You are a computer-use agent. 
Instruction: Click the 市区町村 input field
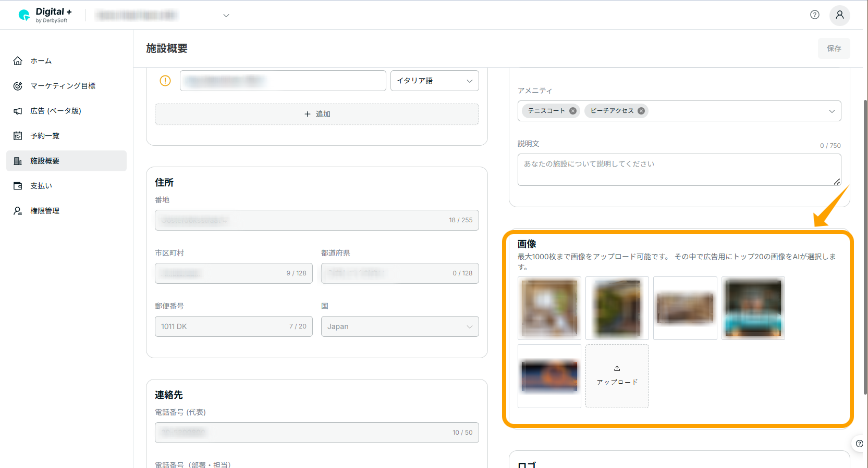click(x=234, y=274)
